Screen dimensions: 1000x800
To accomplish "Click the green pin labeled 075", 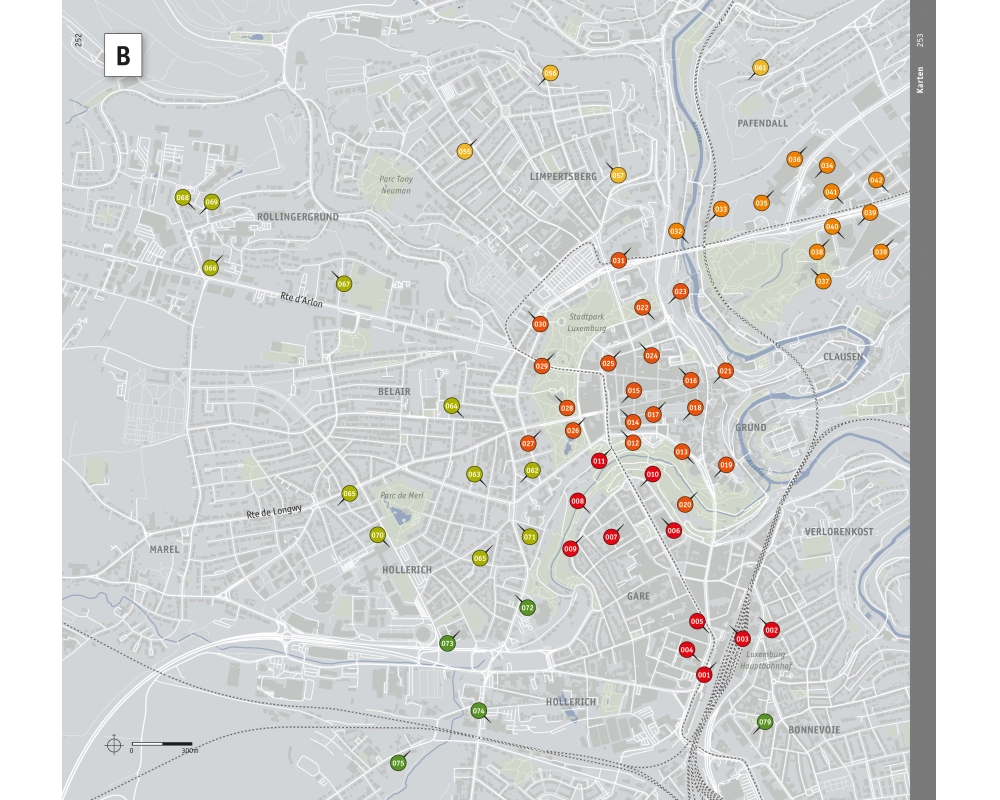I will 398,763.
